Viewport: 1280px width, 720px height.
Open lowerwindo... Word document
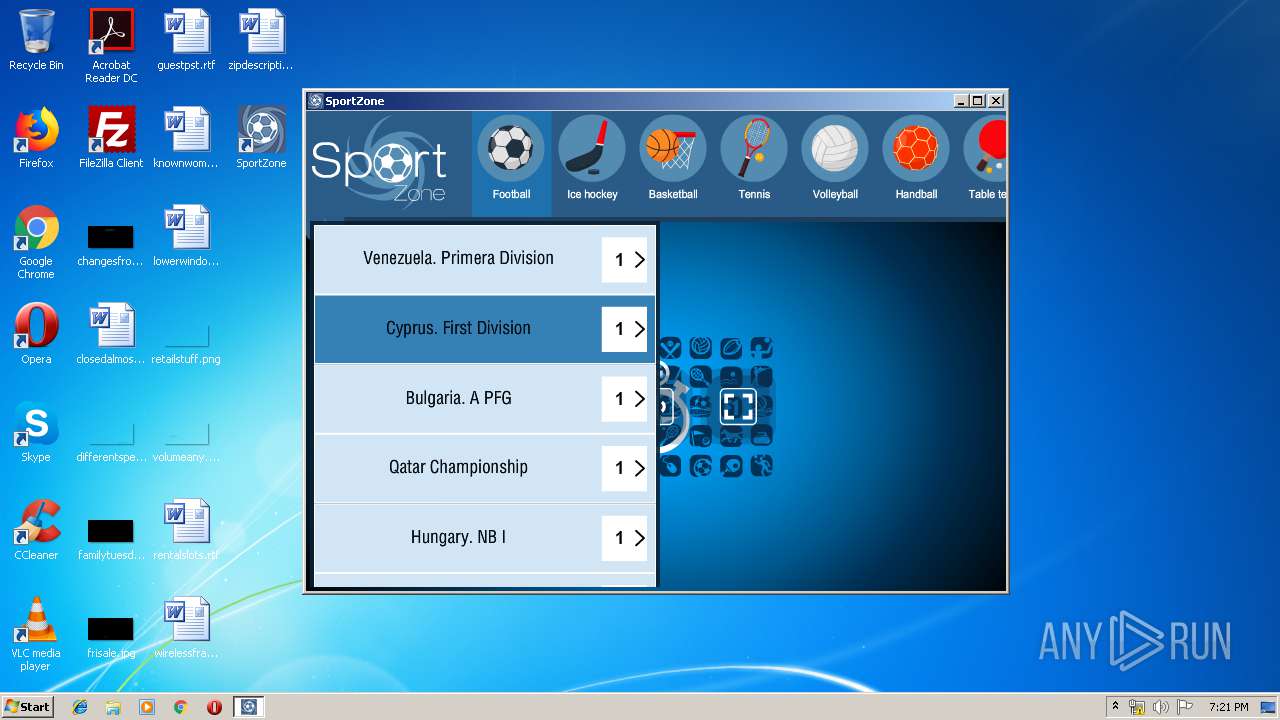[186, 236]
